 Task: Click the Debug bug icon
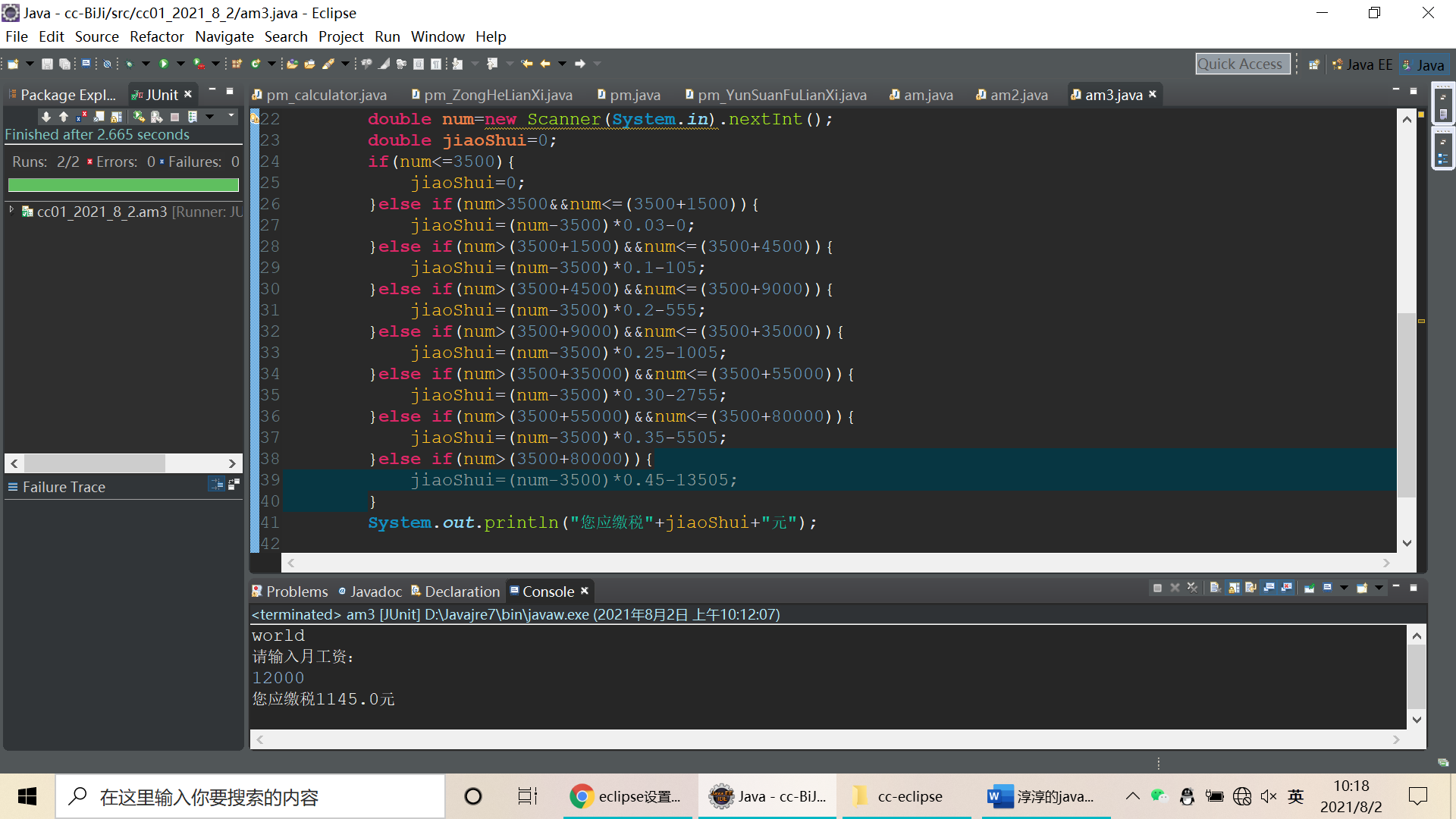pyautogui.click(x=130, y=64)
